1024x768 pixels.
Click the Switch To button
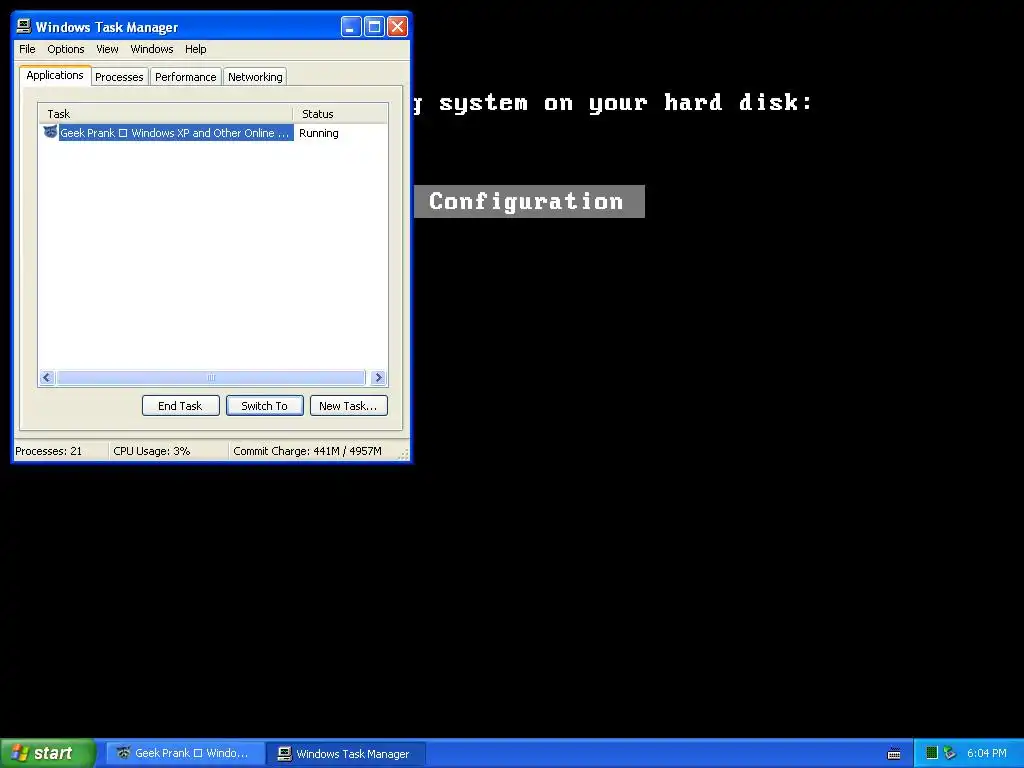pyautogui.click(x=264, y=406)
